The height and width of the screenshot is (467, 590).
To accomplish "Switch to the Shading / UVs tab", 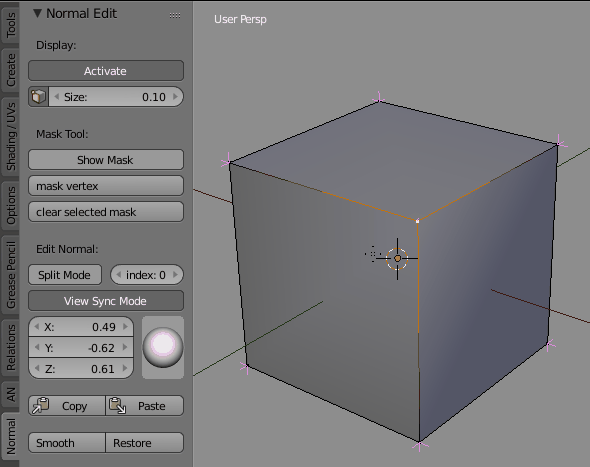I will (11, 136).
